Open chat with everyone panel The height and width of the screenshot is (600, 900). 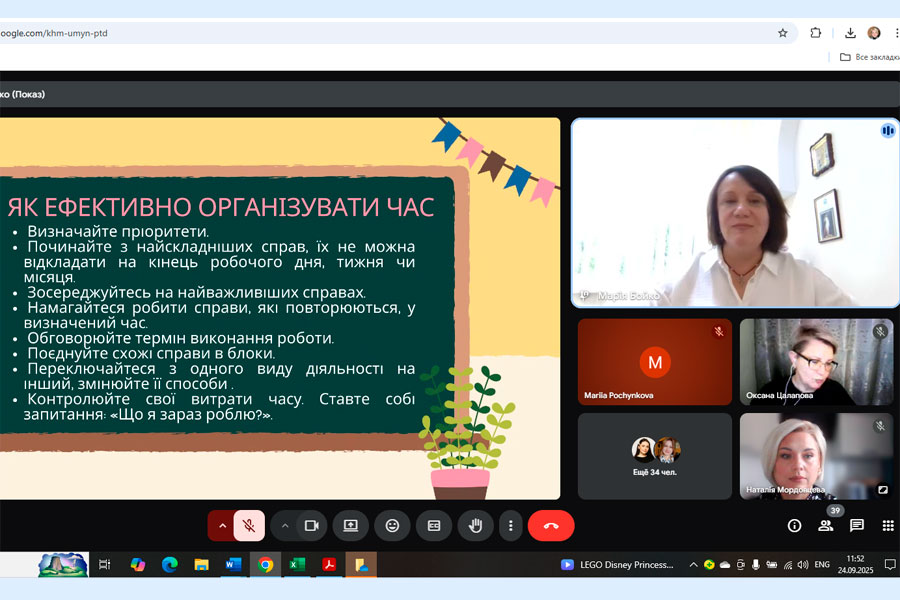[857, 525]
